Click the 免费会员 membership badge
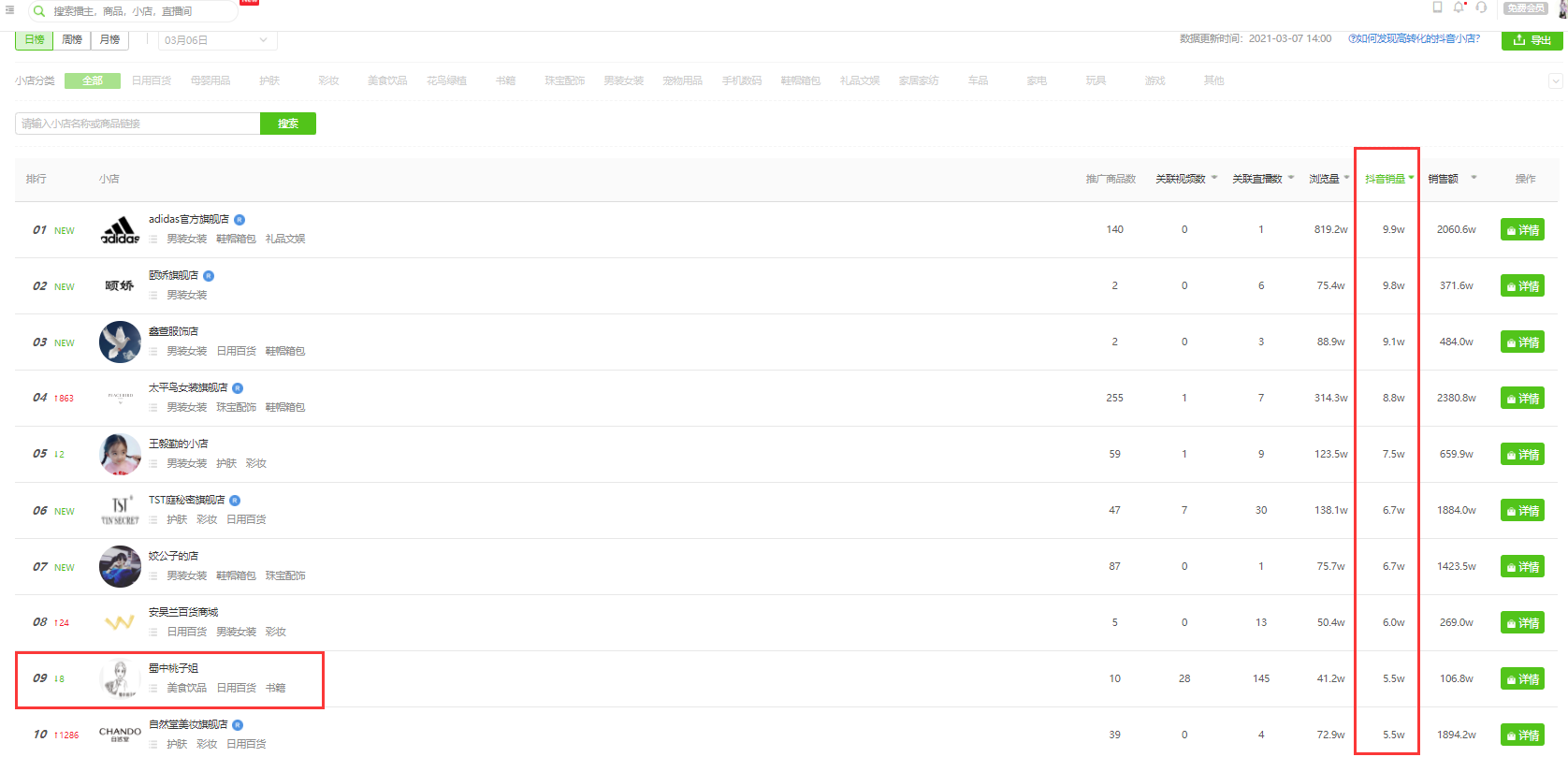The image size is (1568, 757). [x=1525, y=8]
